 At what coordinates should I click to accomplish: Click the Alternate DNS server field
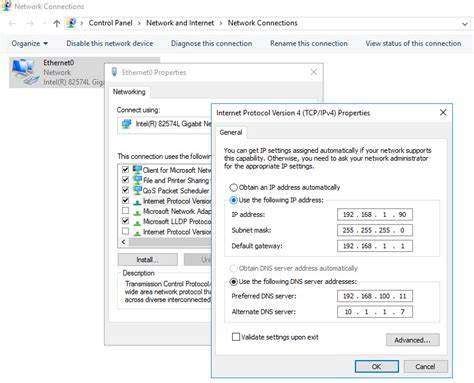tap(375, 312)
